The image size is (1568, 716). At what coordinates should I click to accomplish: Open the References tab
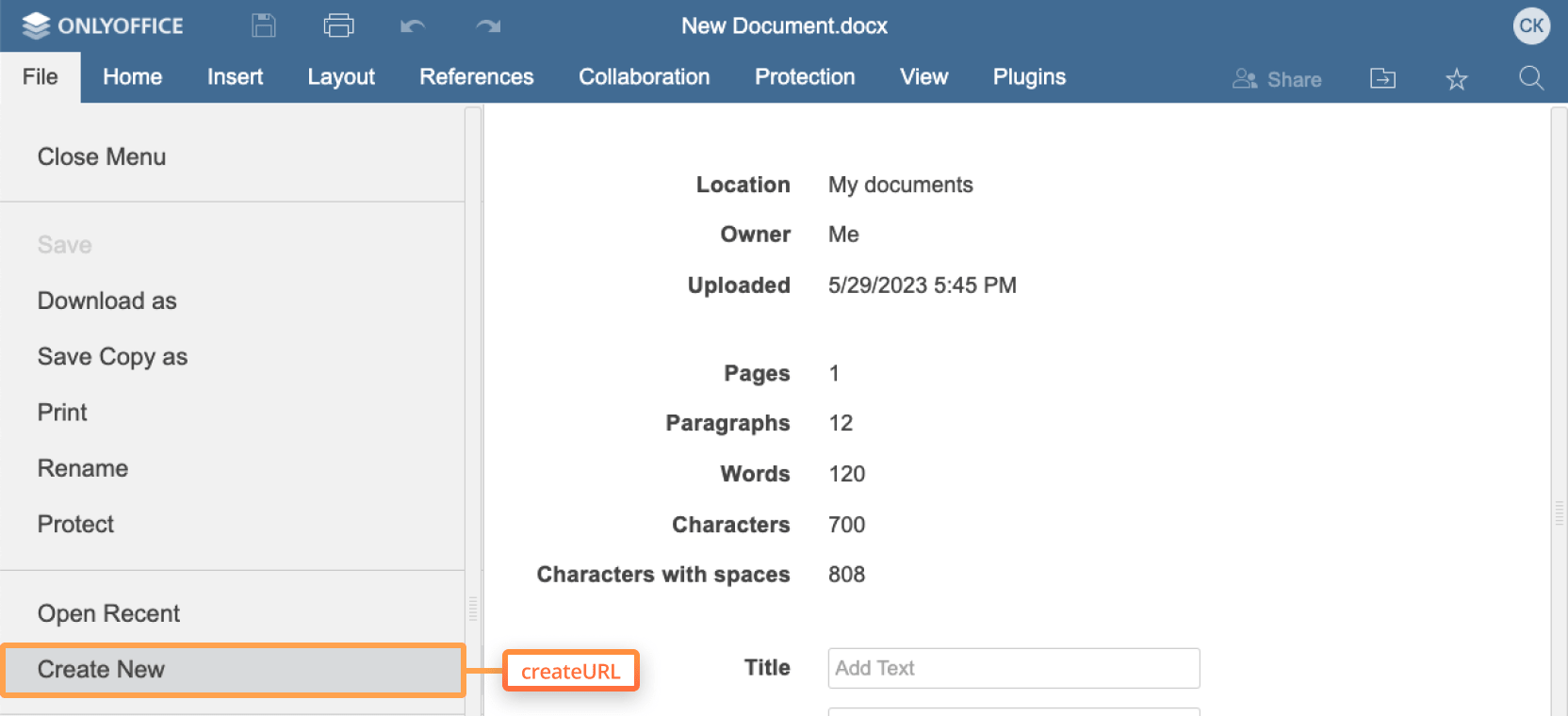[x=477, y=77]
